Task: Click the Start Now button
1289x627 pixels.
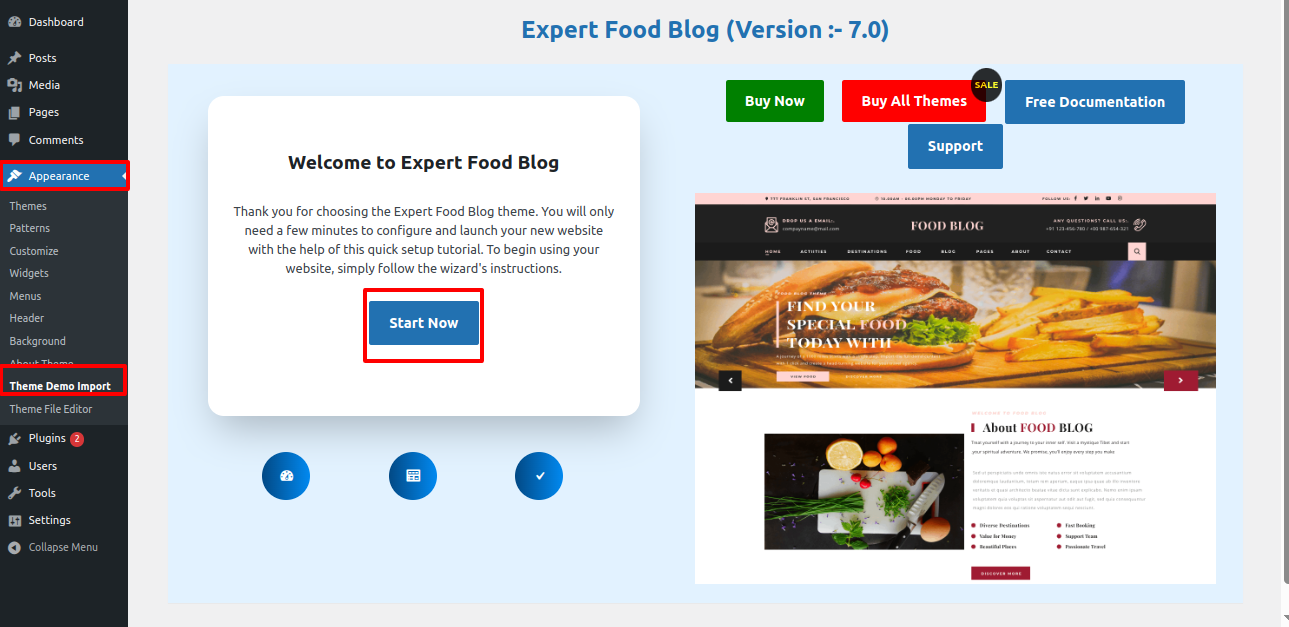Action: [424, 323]
